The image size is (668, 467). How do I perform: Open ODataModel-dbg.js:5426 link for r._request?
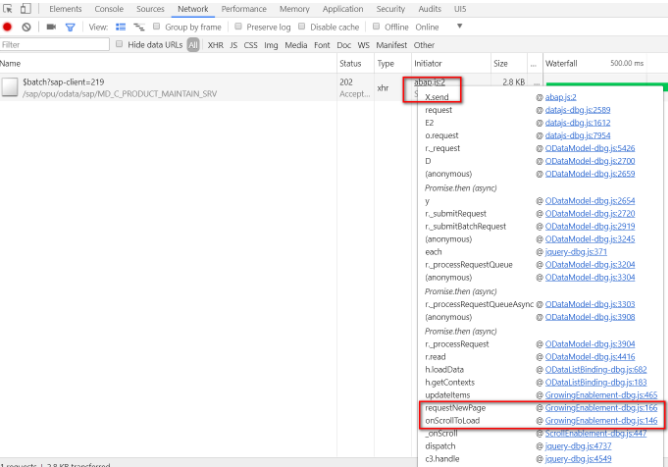(590, 148)
